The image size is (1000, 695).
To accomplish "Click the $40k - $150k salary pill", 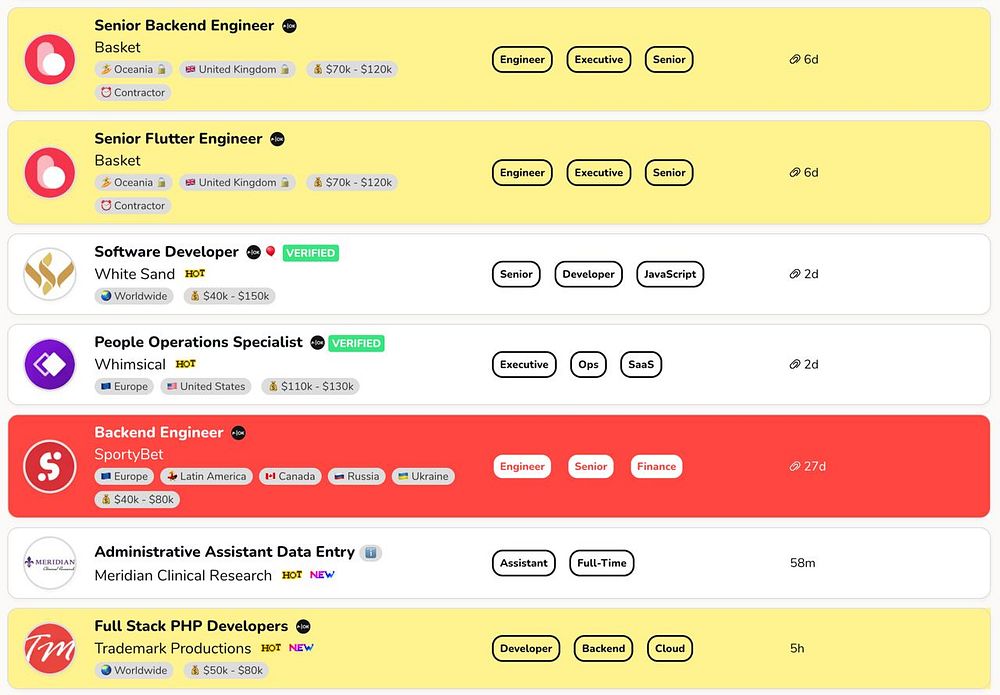I will (x=230, y=296).
